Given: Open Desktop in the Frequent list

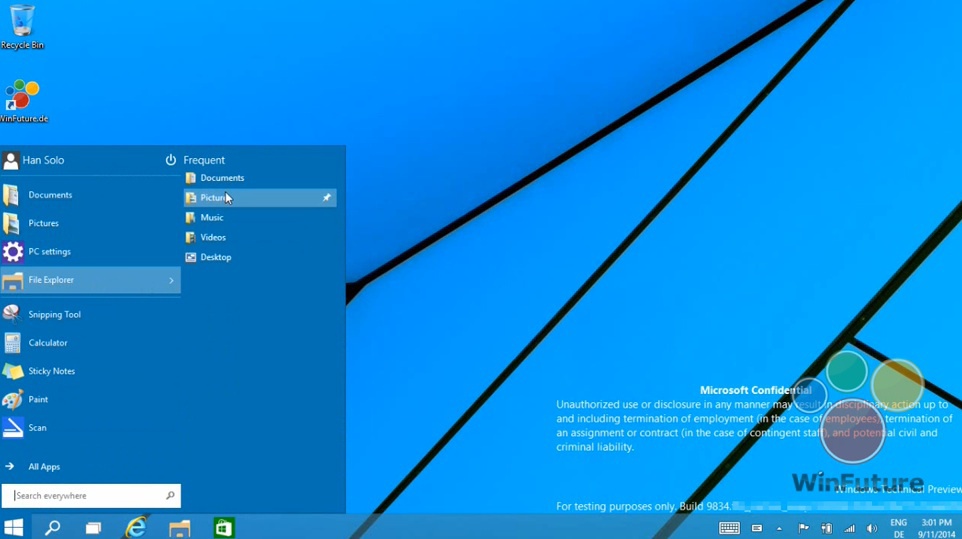Looking at the screenshot, I should click(260, 257).
